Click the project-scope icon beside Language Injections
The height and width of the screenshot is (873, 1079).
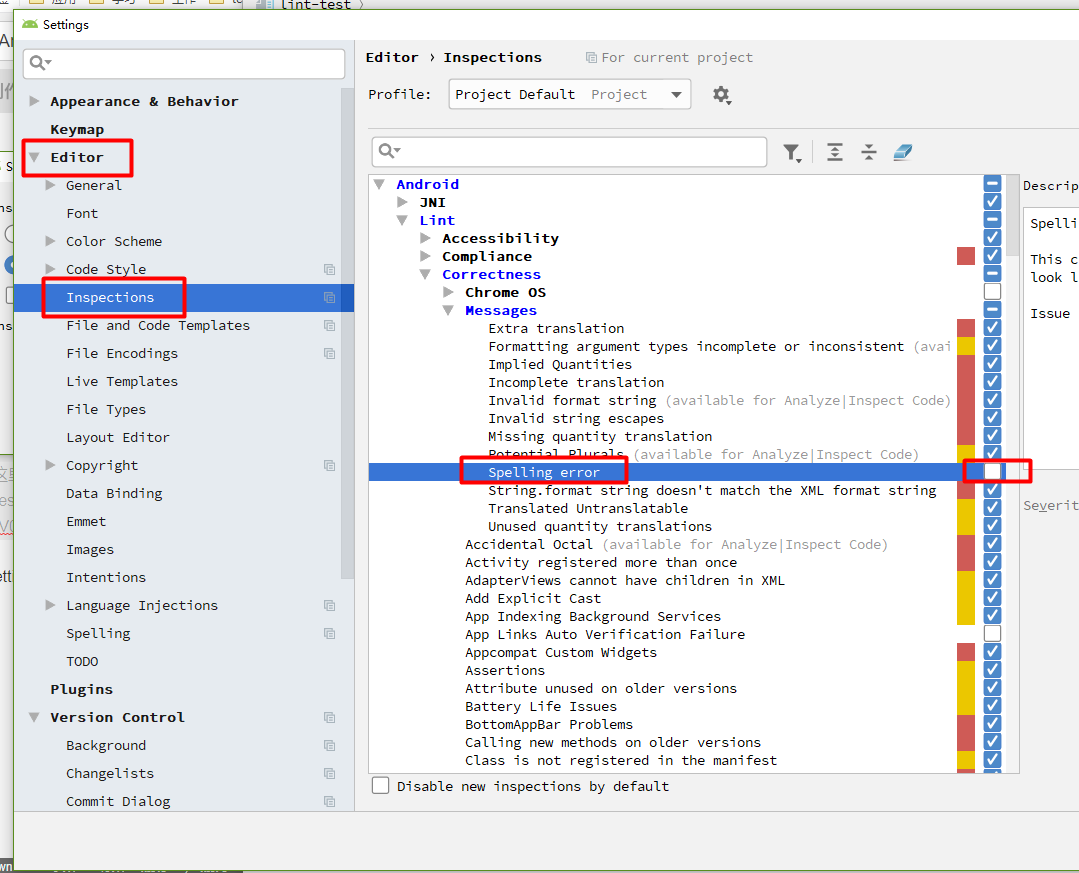tap(330, 605)
